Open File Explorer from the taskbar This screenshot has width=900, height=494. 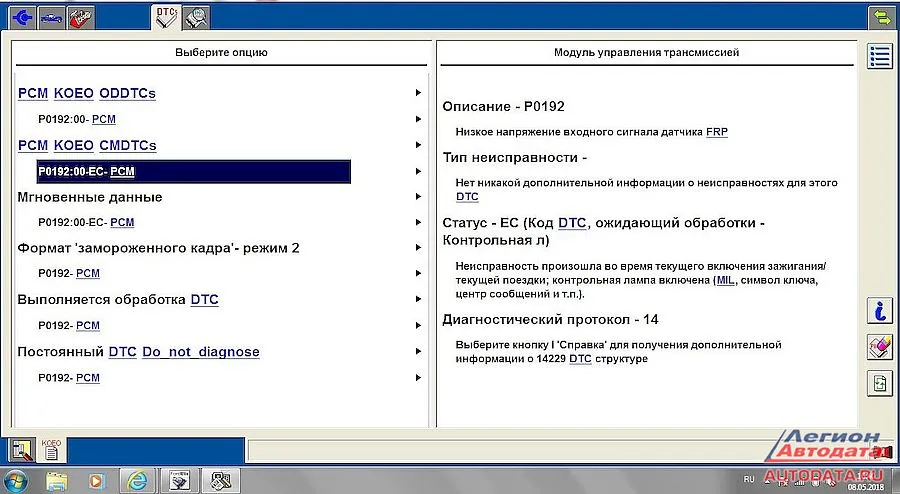(x=56, y=481)
